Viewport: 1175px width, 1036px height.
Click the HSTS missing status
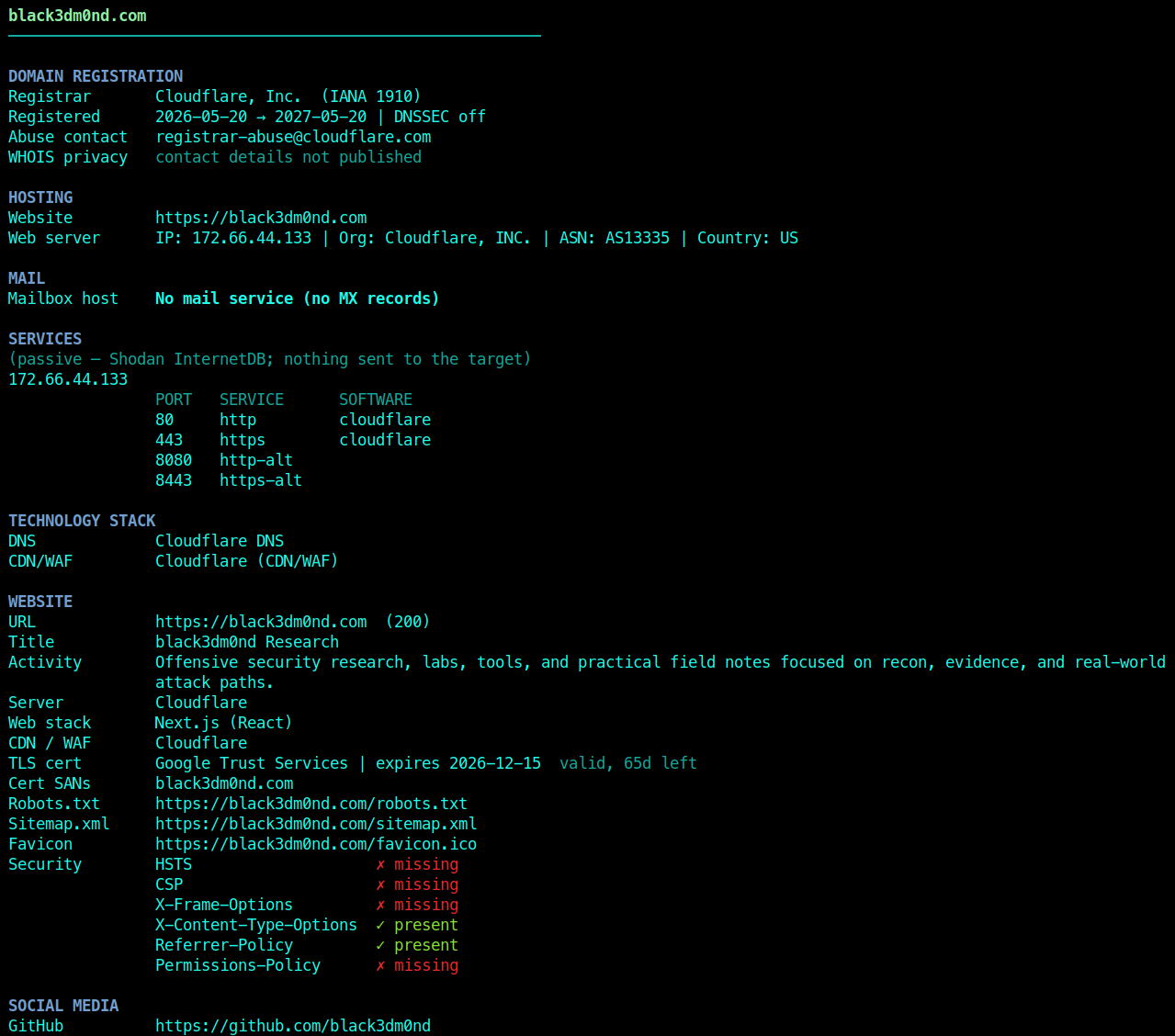[417, 864]
